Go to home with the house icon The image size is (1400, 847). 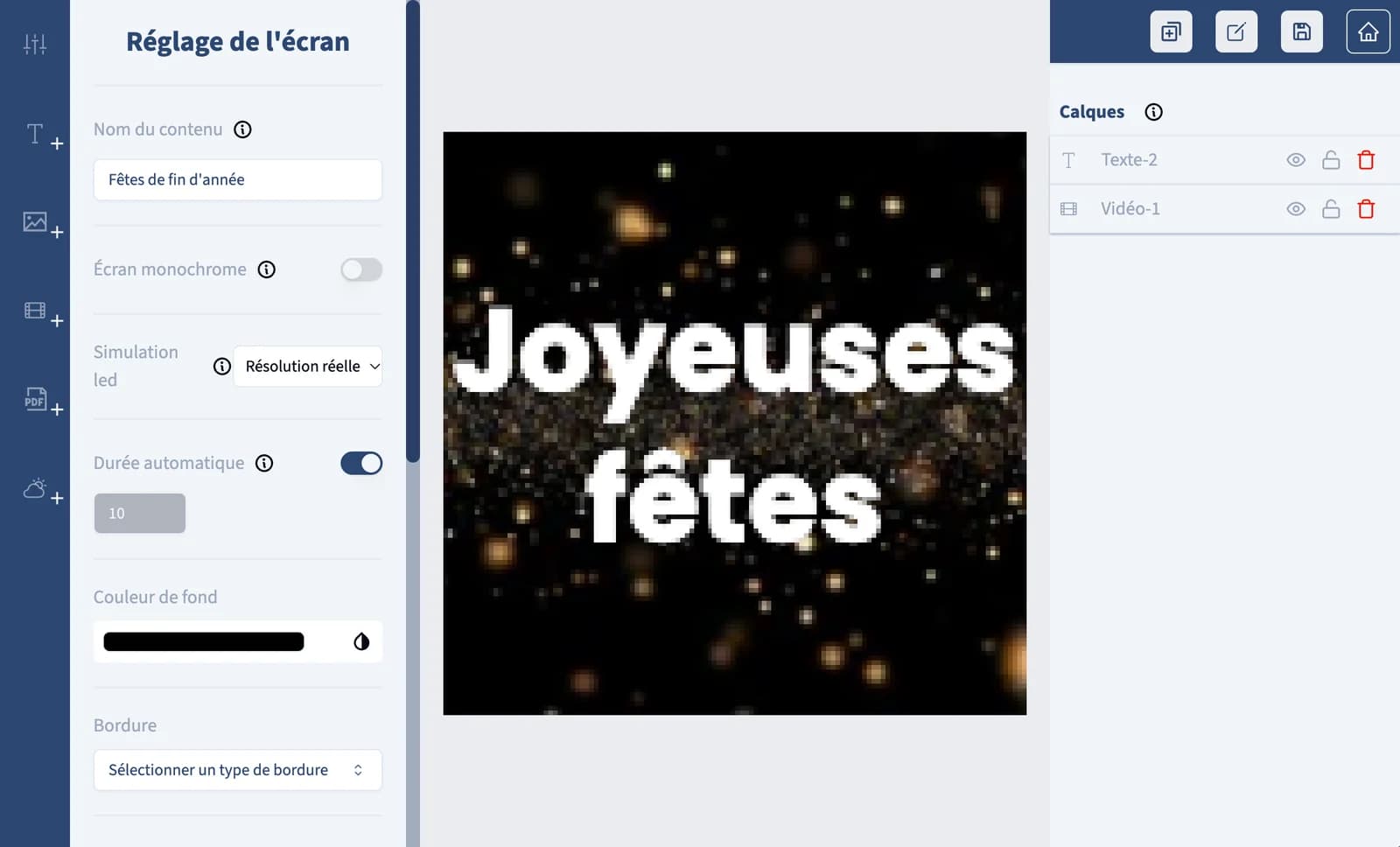pyautogui.click(x=1368, y=32)
